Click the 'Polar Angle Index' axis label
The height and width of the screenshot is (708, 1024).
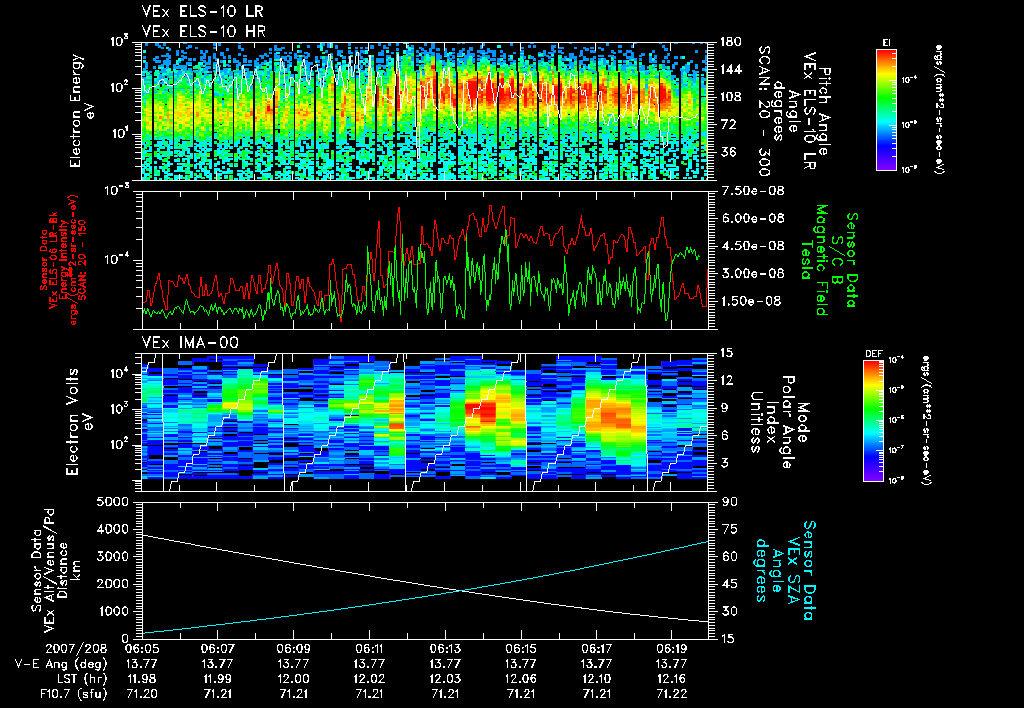point(778,422)
